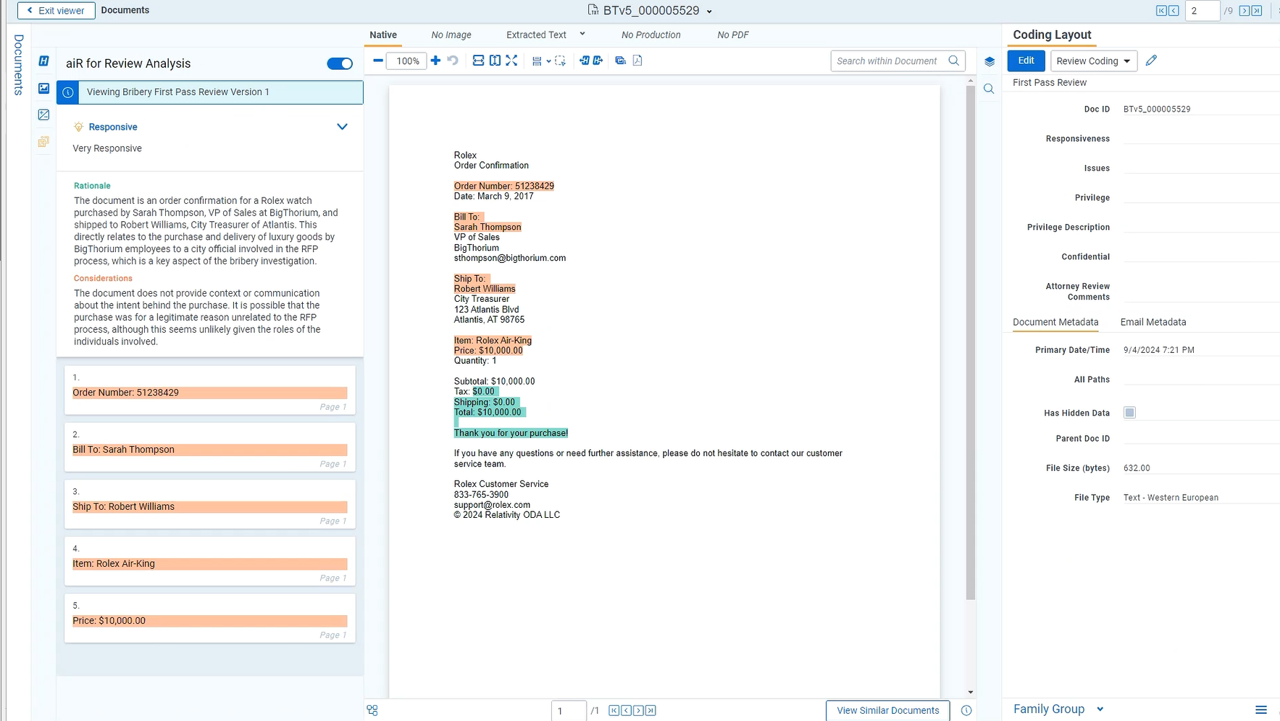This screenshot has width=1280, height=721.
Task: Click the Search within Document field
Action: [890, 60]
